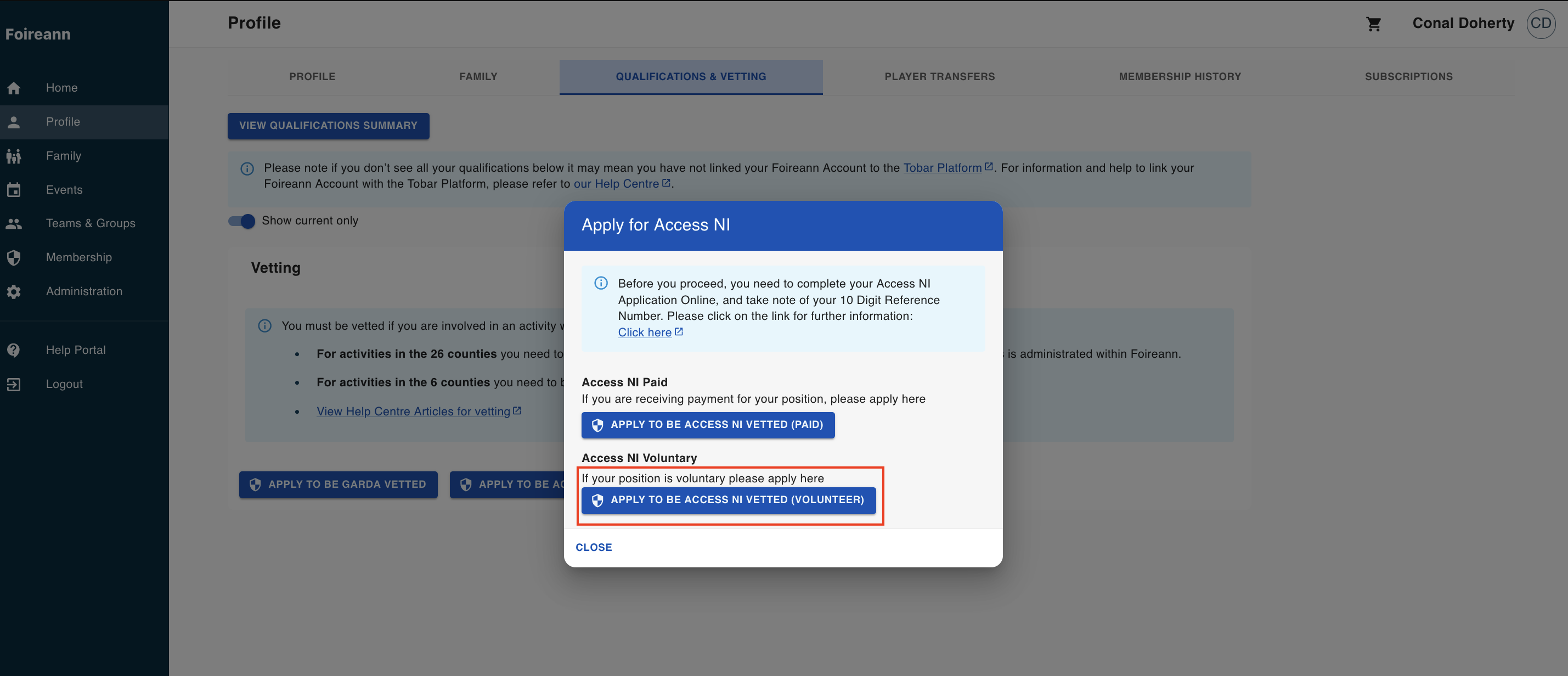This screenshot has height=676, width=1568.
Task: Click the Vetting section heading
Action: (276, 268)
